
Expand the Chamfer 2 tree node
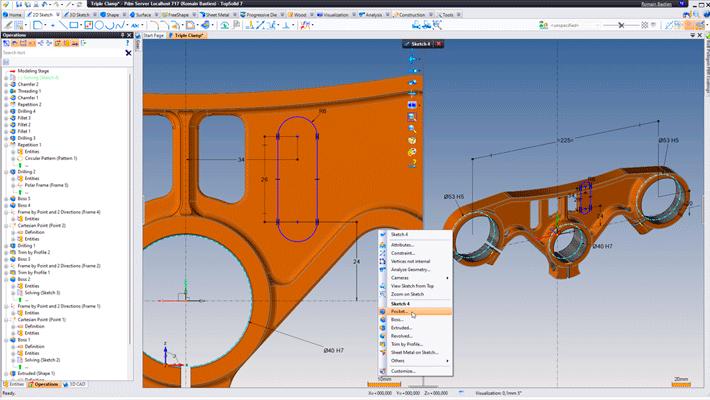(6, 84)
